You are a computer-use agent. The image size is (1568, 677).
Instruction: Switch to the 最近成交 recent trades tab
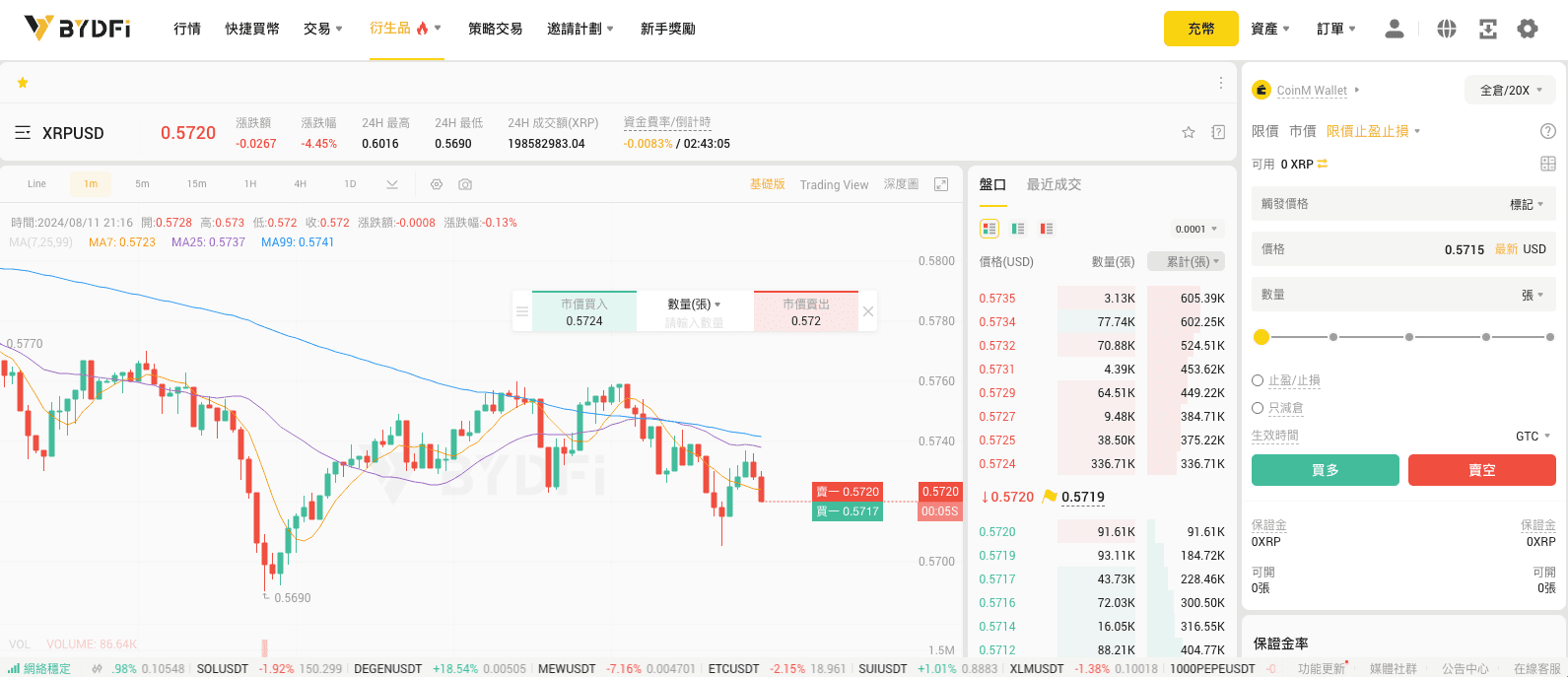[x=1054, y=184]
